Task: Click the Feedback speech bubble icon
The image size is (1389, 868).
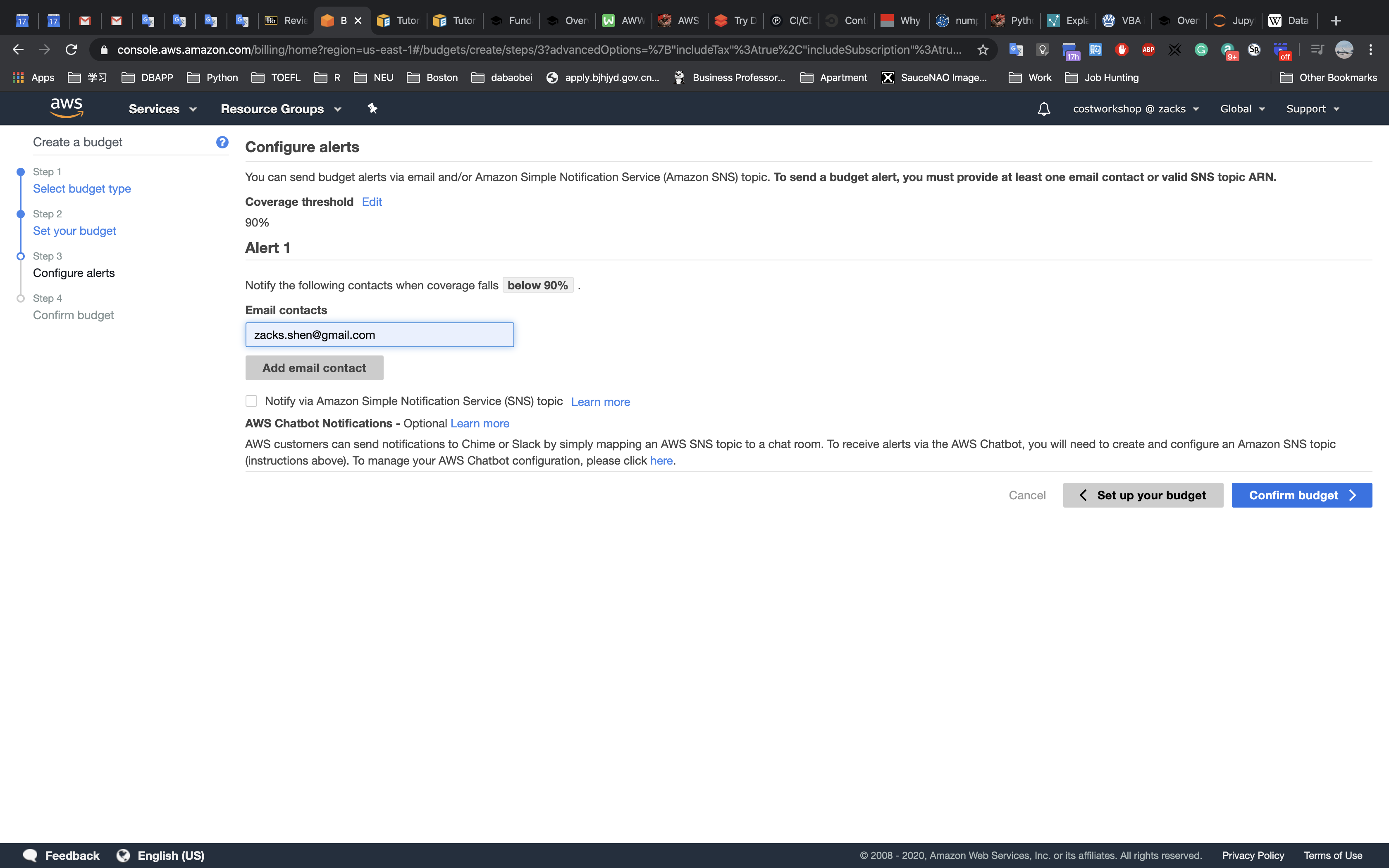Action: tap(31, 855)
